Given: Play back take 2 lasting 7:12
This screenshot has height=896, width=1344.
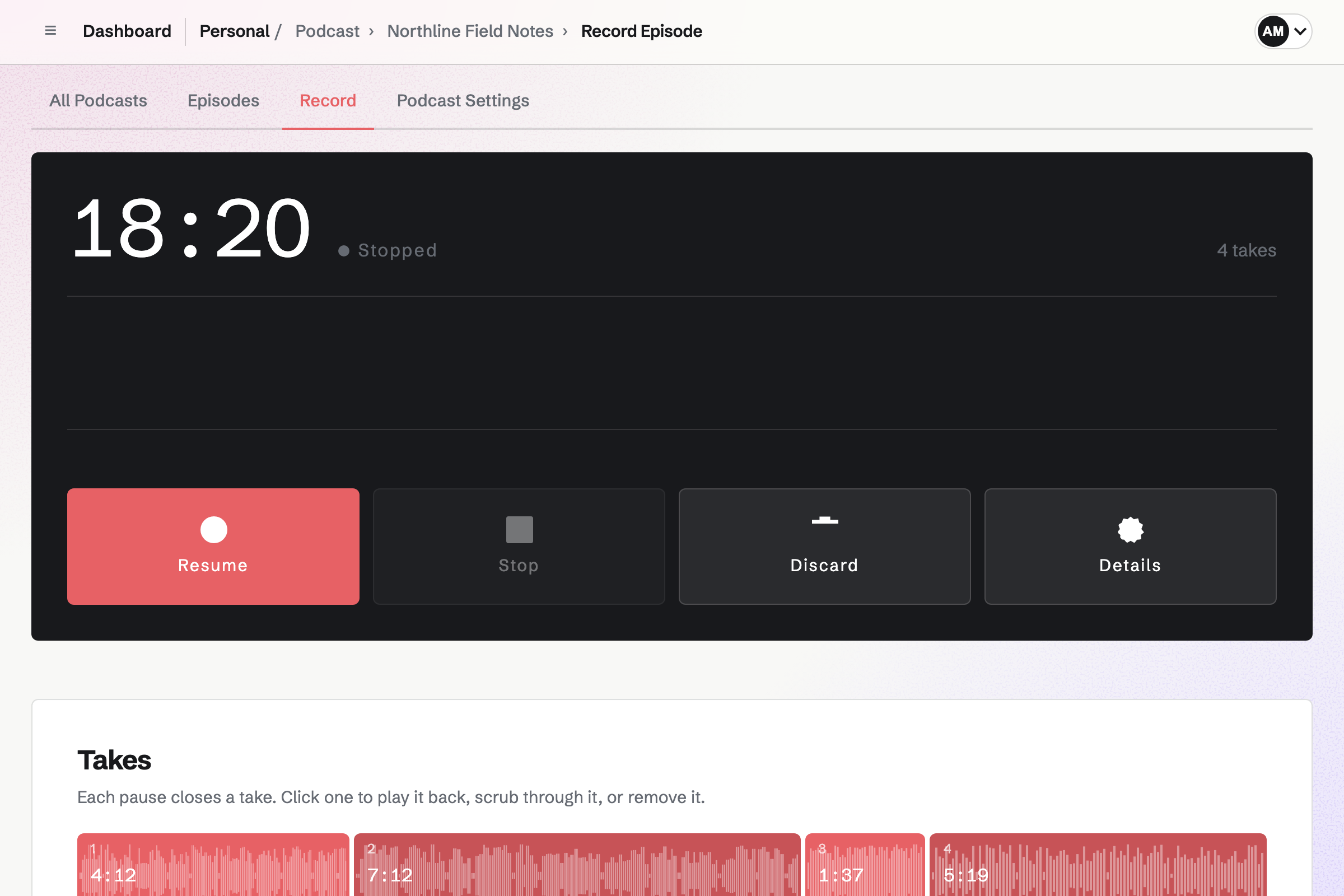Looking at the screenshot, I should click(x=577, y=865).
